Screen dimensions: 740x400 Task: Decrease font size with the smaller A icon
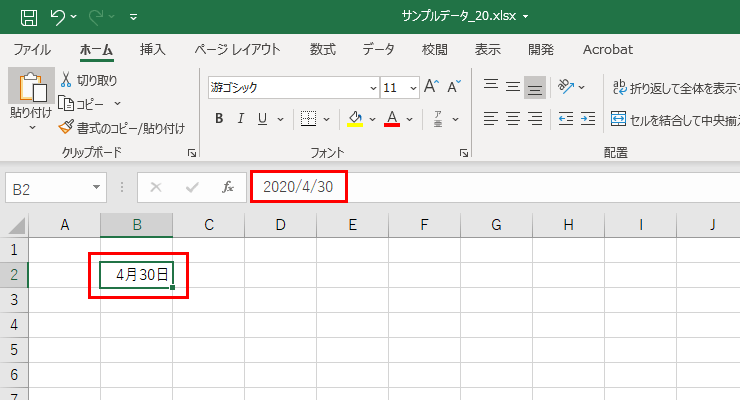(x=454, y=86)
